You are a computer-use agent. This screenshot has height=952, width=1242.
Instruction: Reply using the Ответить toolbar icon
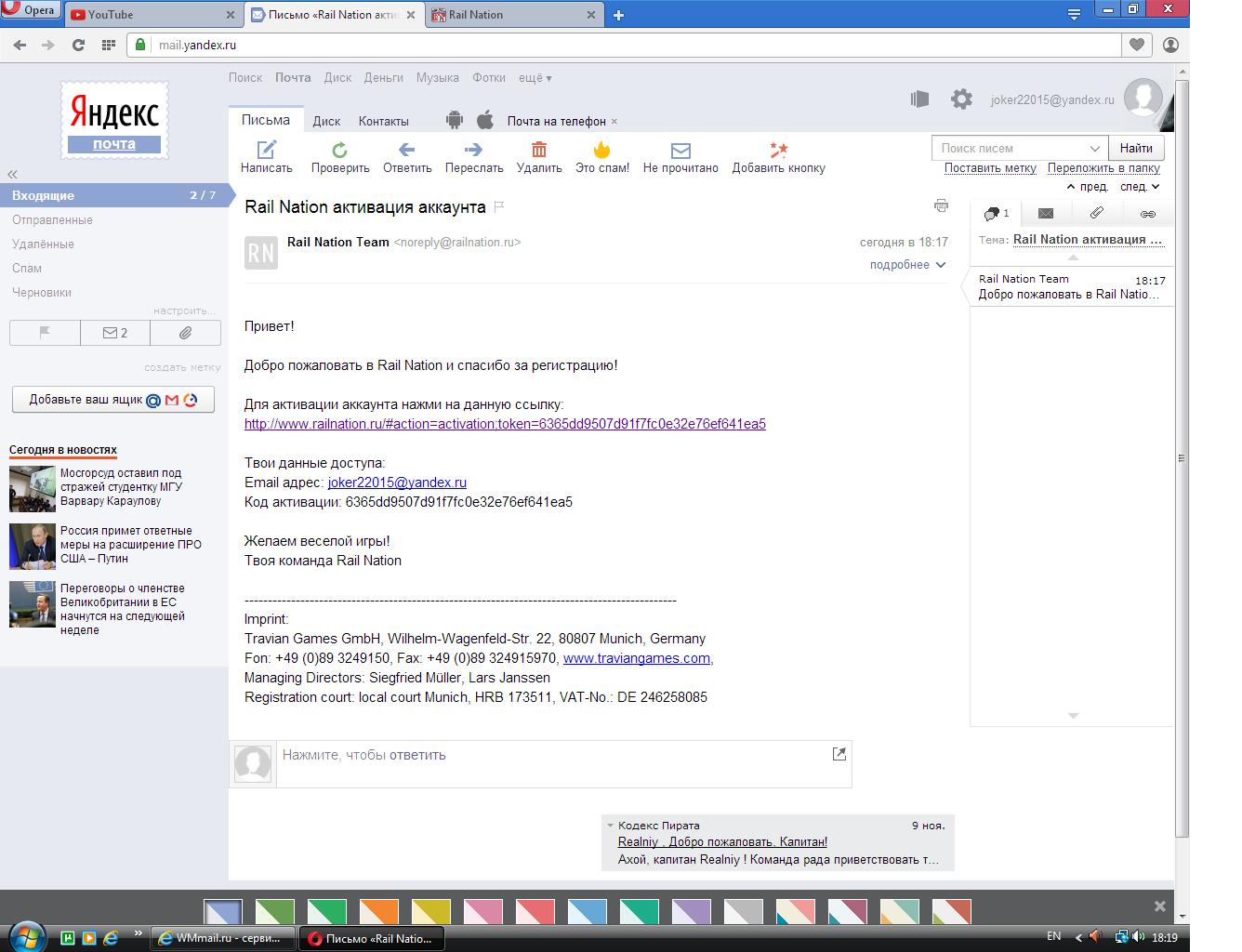tap(406, 150)
